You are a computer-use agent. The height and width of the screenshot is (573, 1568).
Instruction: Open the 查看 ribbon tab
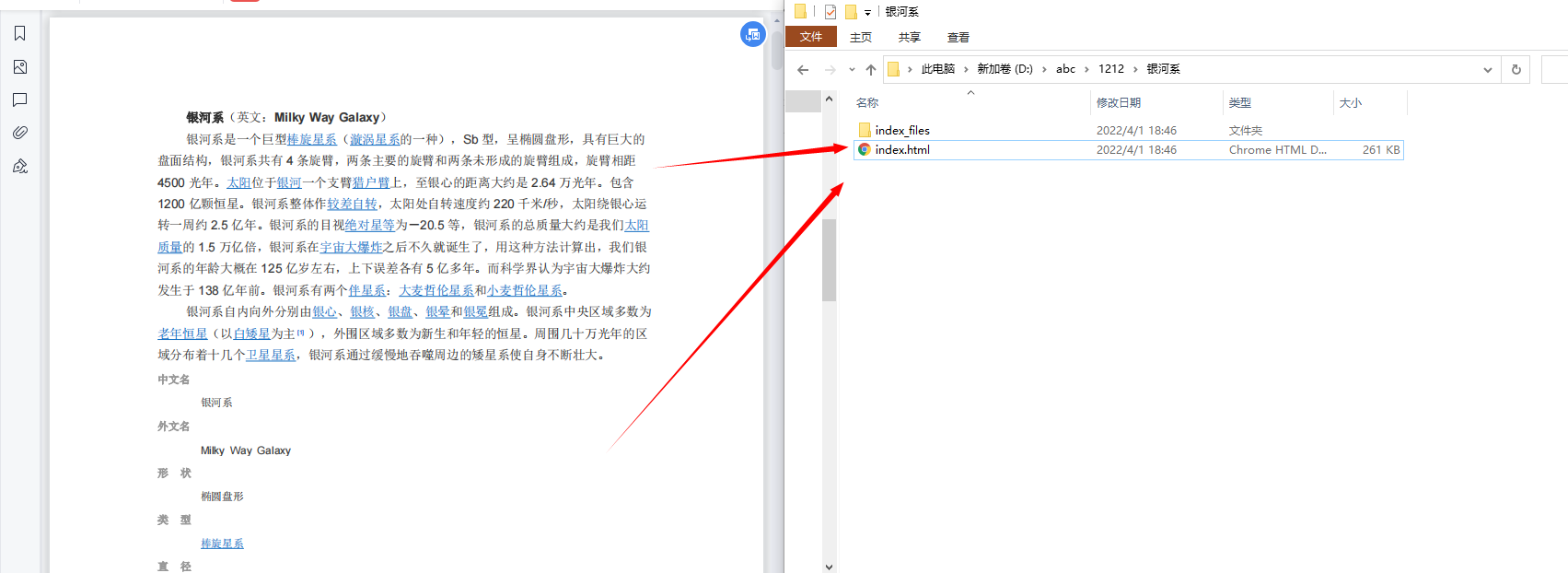pyautogui.click(x=958, y=37)
